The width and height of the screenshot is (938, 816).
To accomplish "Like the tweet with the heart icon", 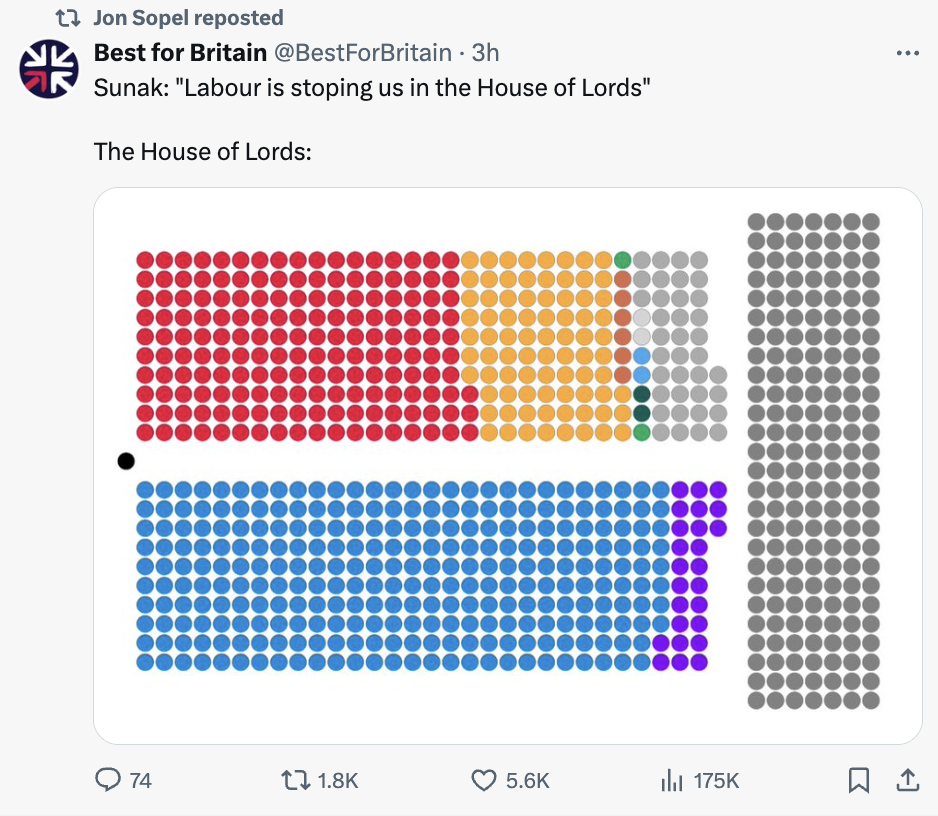I will (x=484, y=780).
